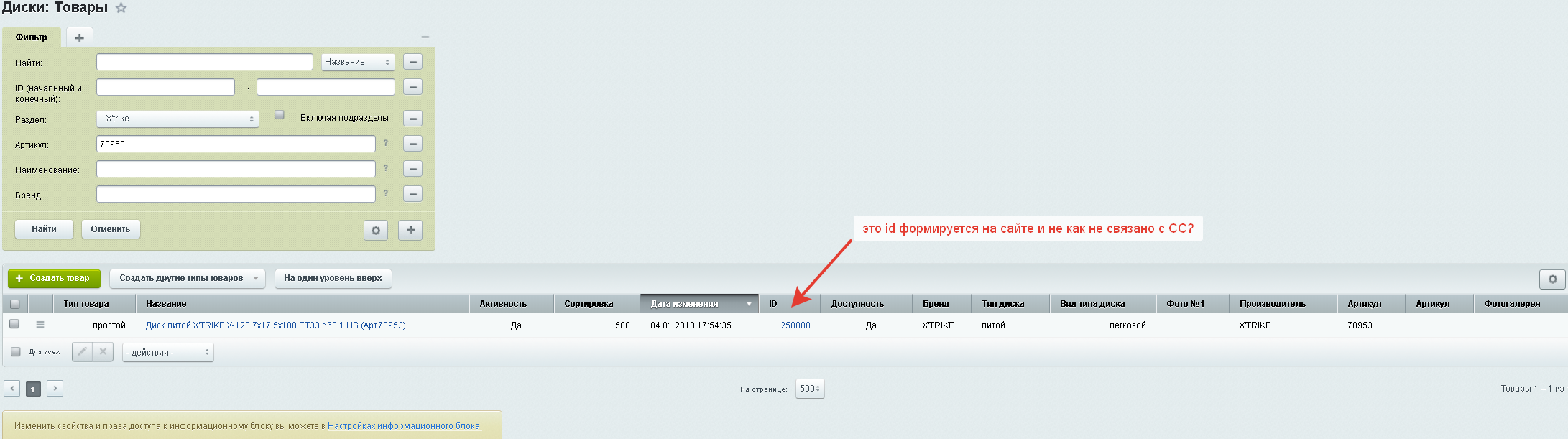Remove the ID range filter row

click(x=412, y=87)
